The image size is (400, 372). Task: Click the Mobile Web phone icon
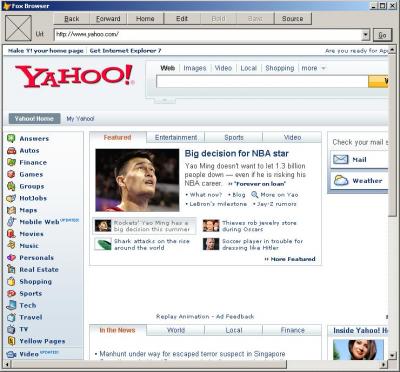(11, 222)
